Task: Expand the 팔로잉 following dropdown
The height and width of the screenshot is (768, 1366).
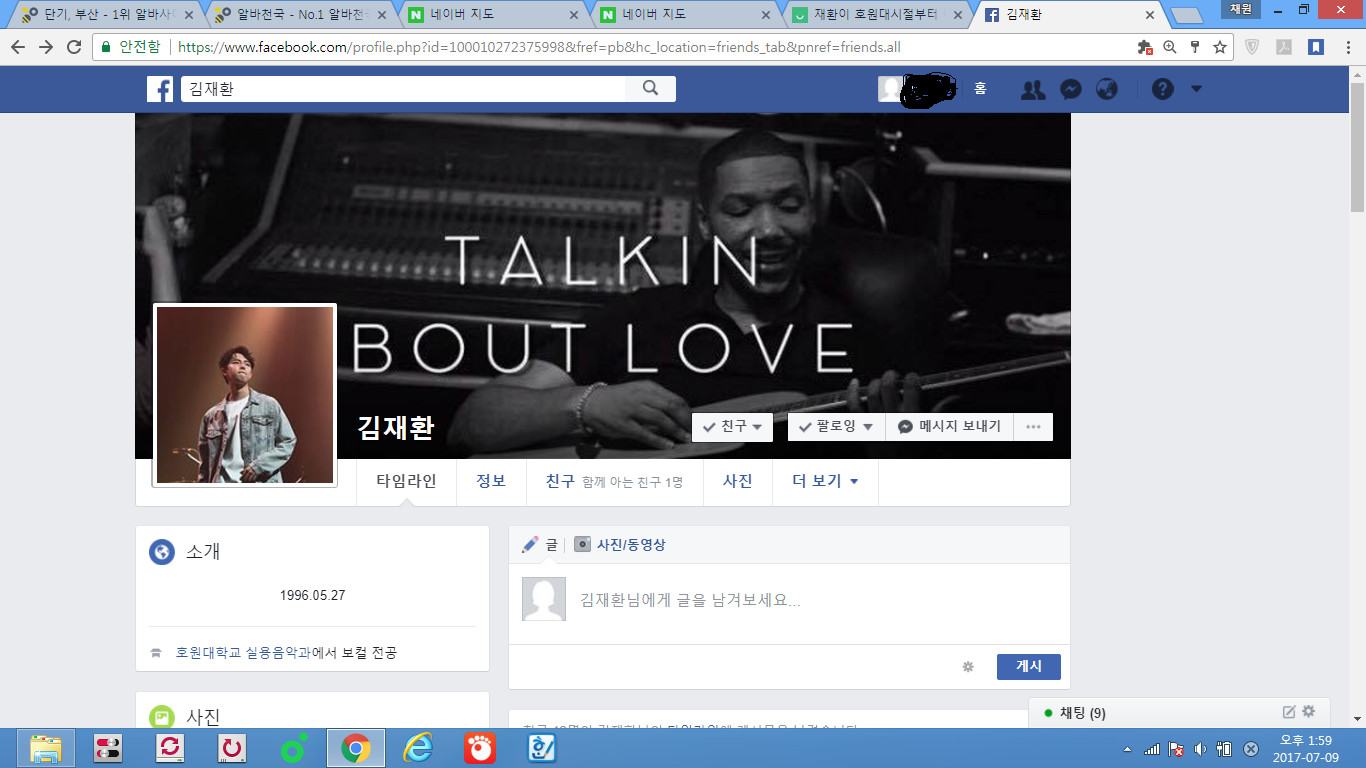Action: coord(836,427)
